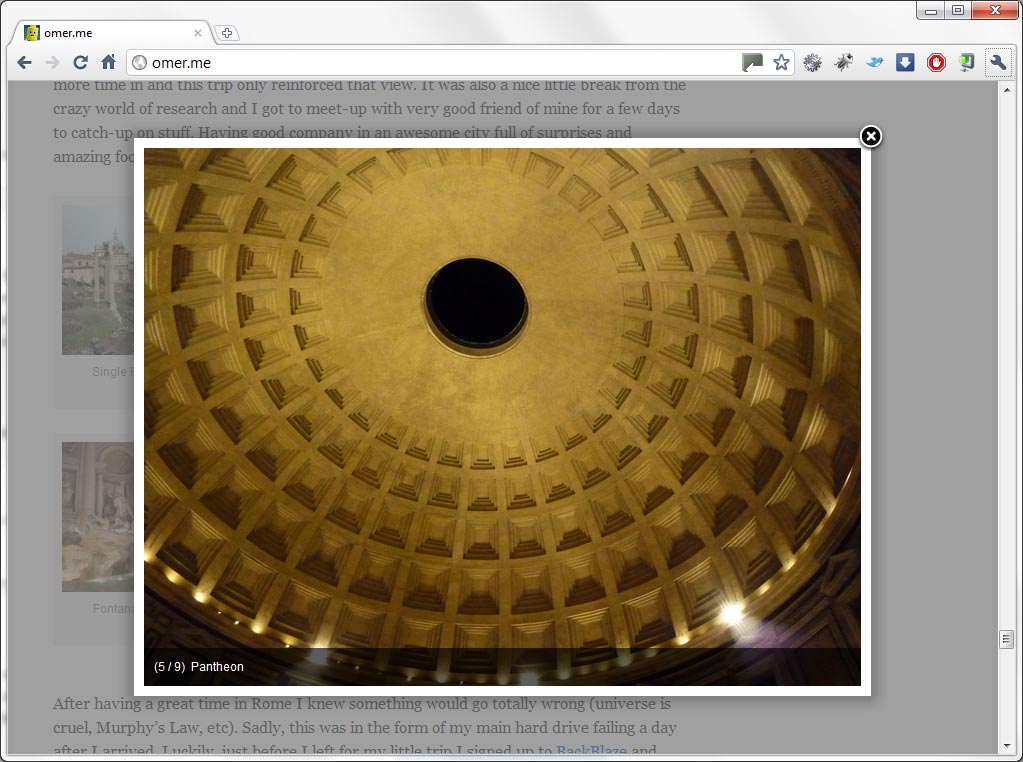
Task: Open a new tab with the plus button
Action: 226,33
